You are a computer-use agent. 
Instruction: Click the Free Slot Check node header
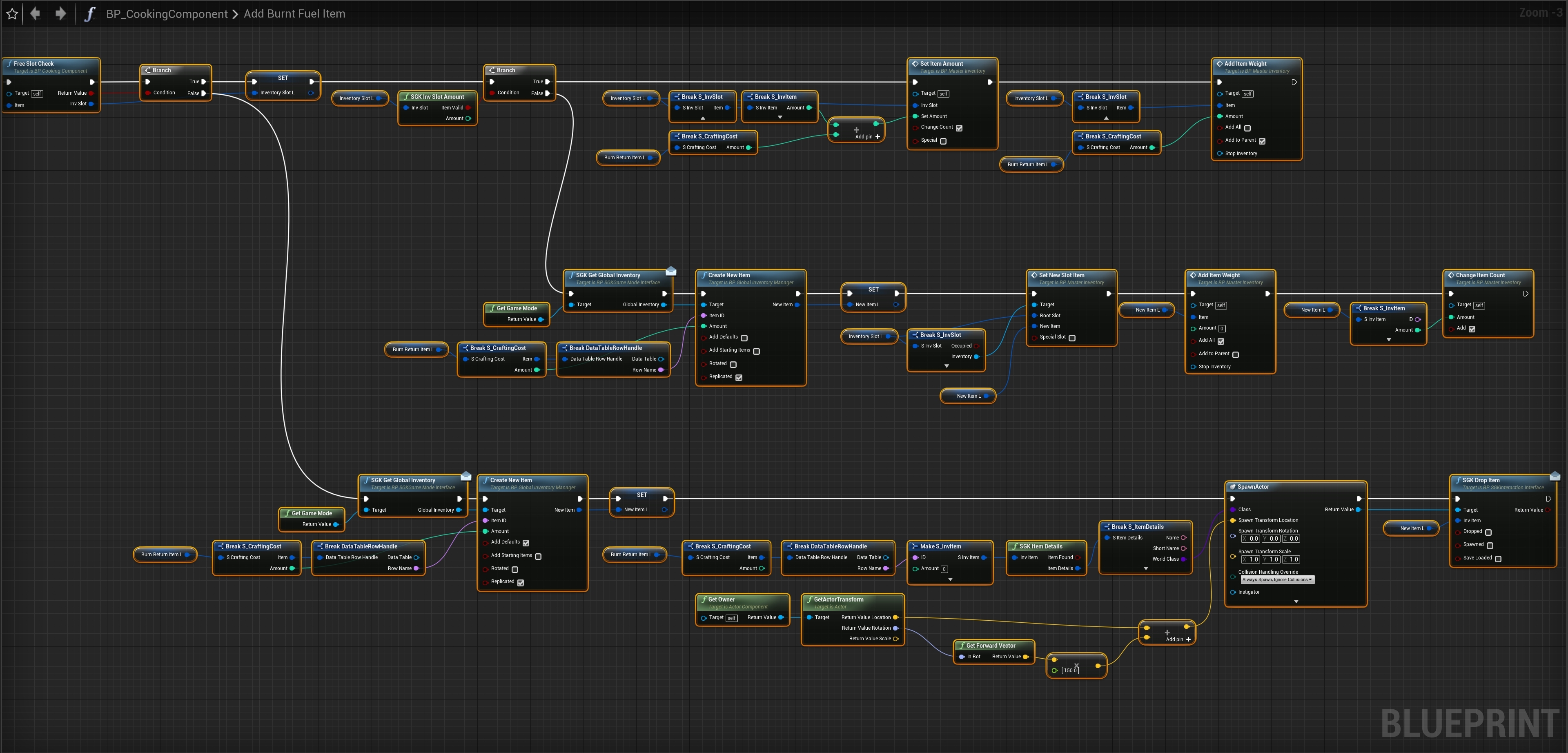coord(34,63)
